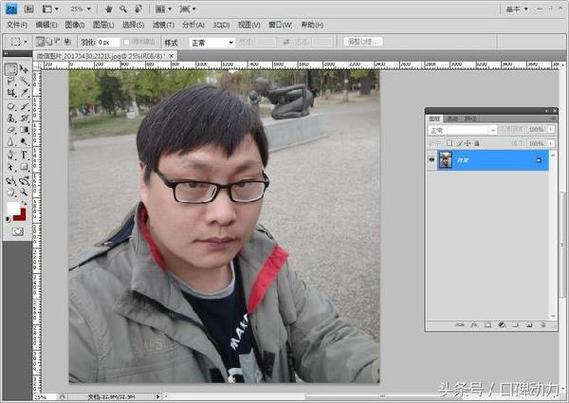Image resolution: width=569 pixels, height=403 pixels.
Task: Select the Pen tool
Action: coord(11,155)
